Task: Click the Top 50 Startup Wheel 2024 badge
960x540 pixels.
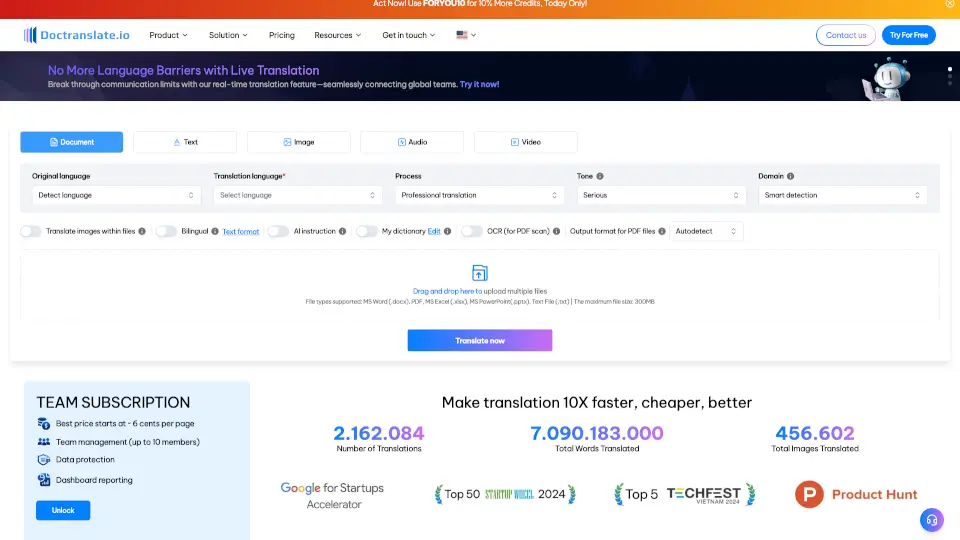Action: pos(505,494)
